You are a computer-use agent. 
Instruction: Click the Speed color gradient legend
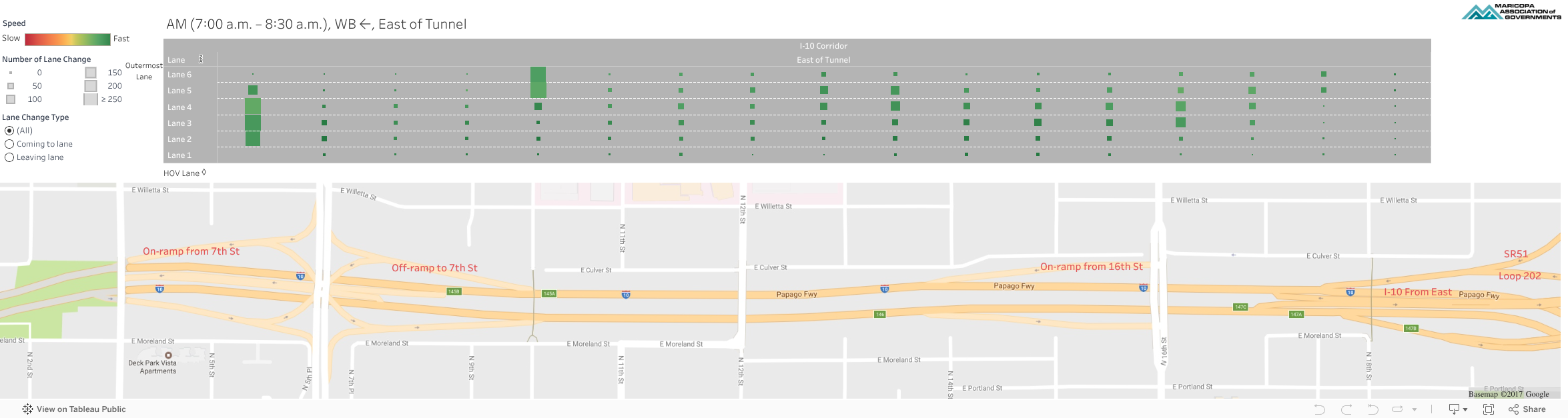pyautogui.click(x=67, y=39)
